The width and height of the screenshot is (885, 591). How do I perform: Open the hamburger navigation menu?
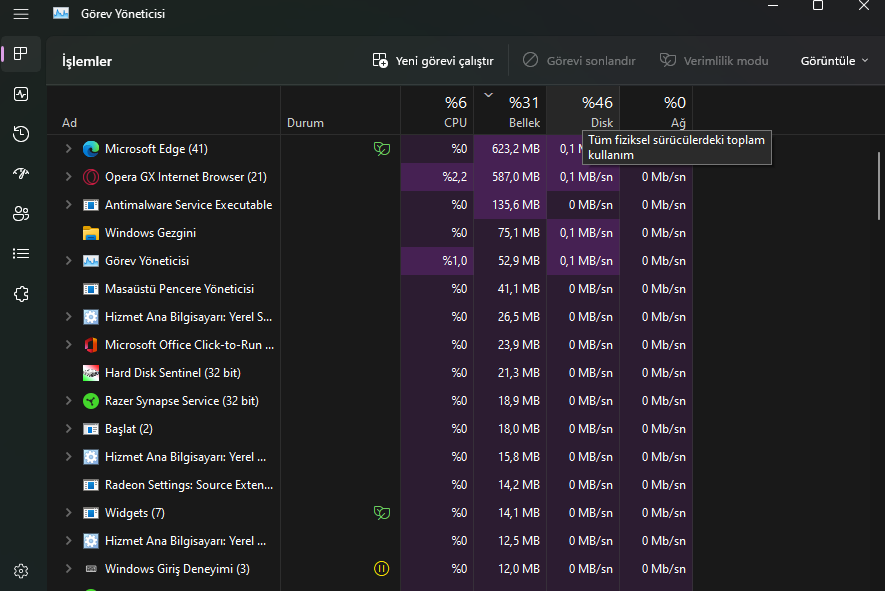[21, 14]
